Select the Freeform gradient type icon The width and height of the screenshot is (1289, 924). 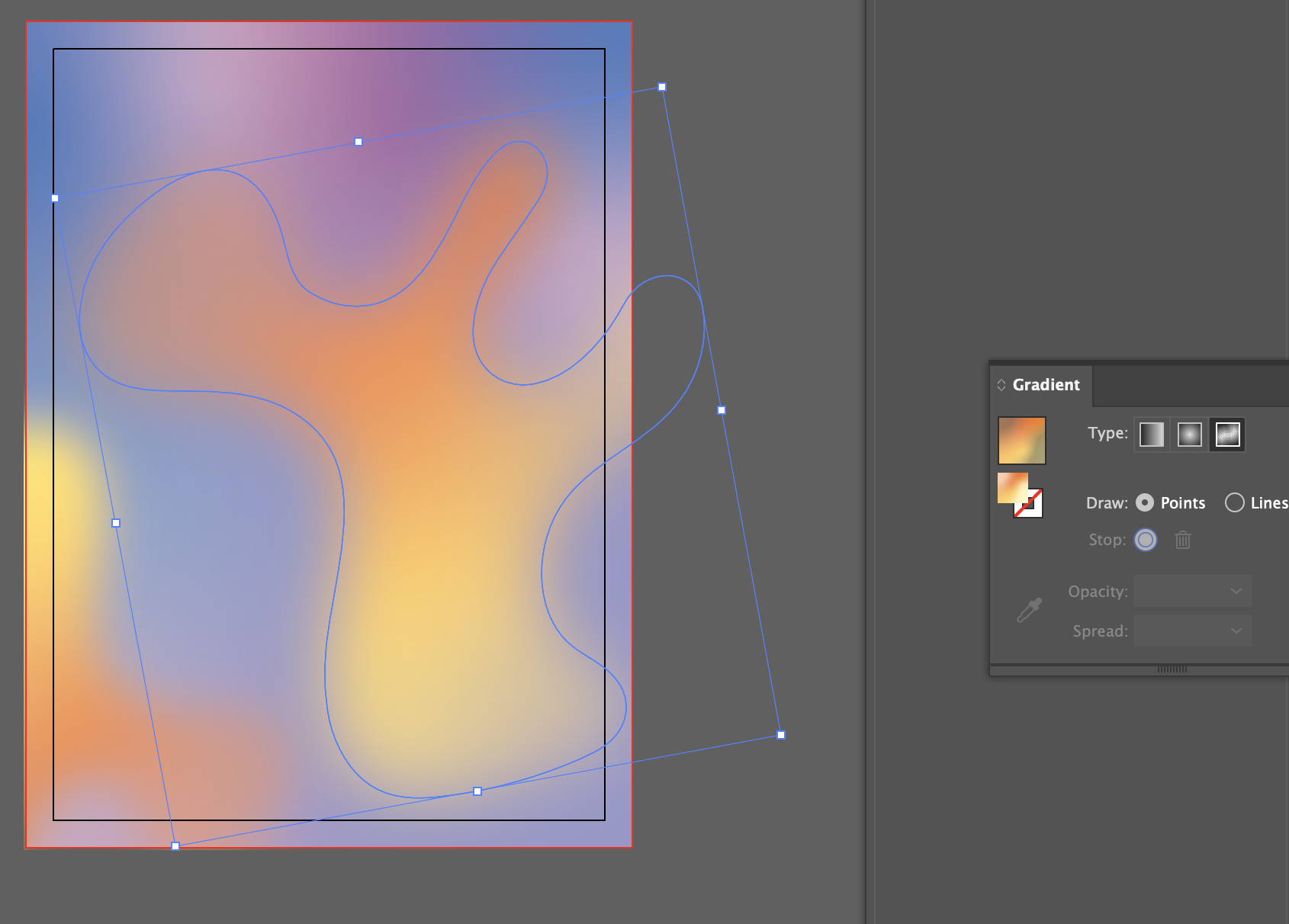pyautogui.click(x=1228, y=435)
